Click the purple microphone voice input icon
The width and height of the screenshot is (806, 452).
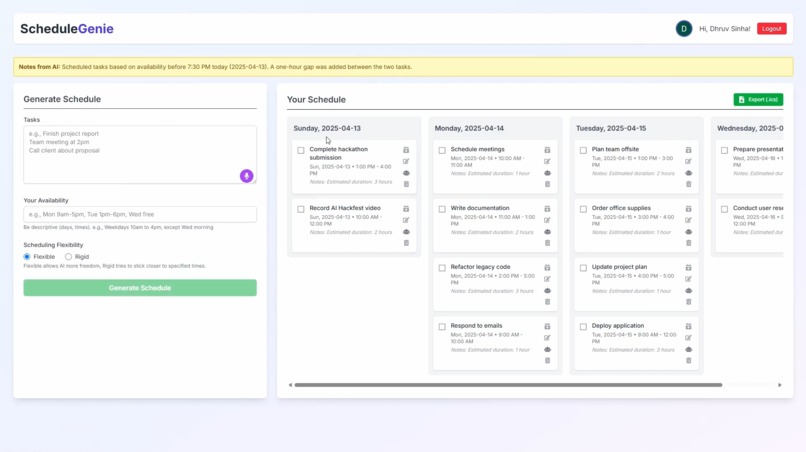pos(247,176)
